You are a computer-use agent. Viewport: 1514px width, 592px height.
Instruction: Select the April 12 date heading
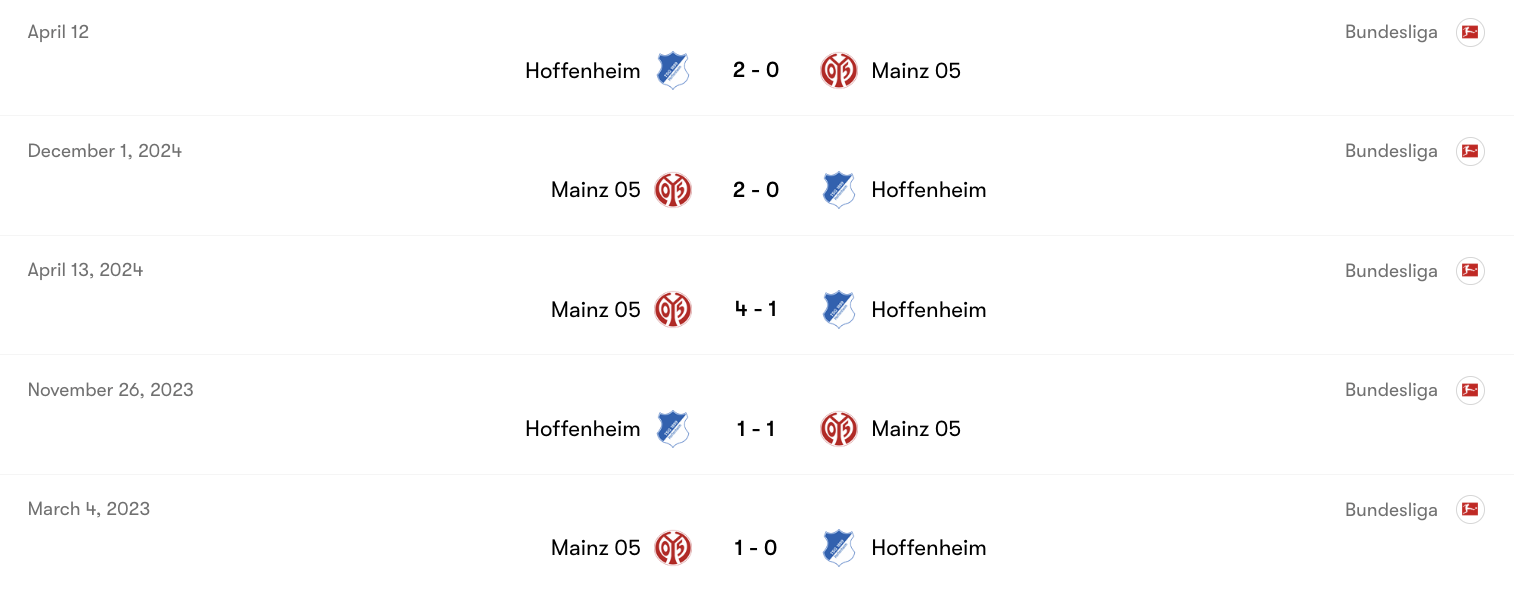(58, 31)
